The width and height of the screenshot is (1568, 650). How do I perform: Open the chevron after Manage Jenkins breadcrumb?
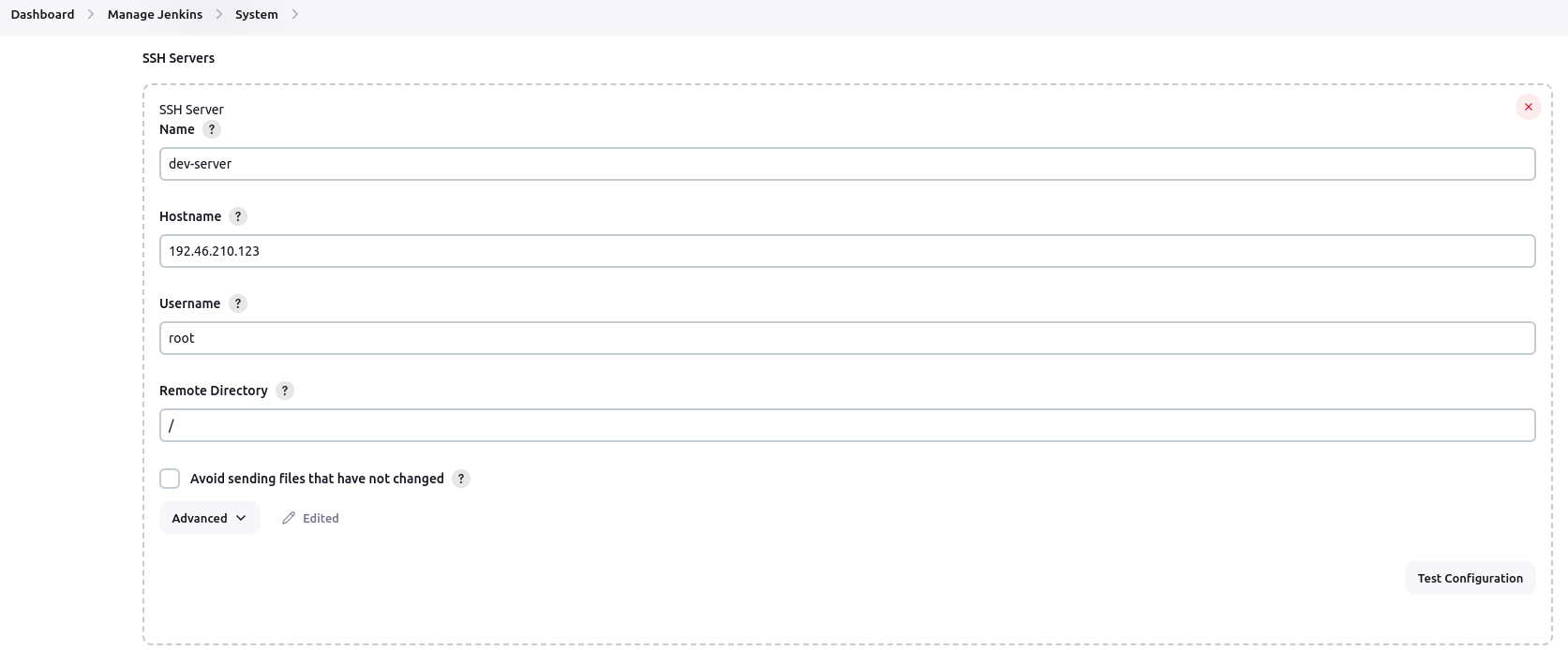click(219, 14)
